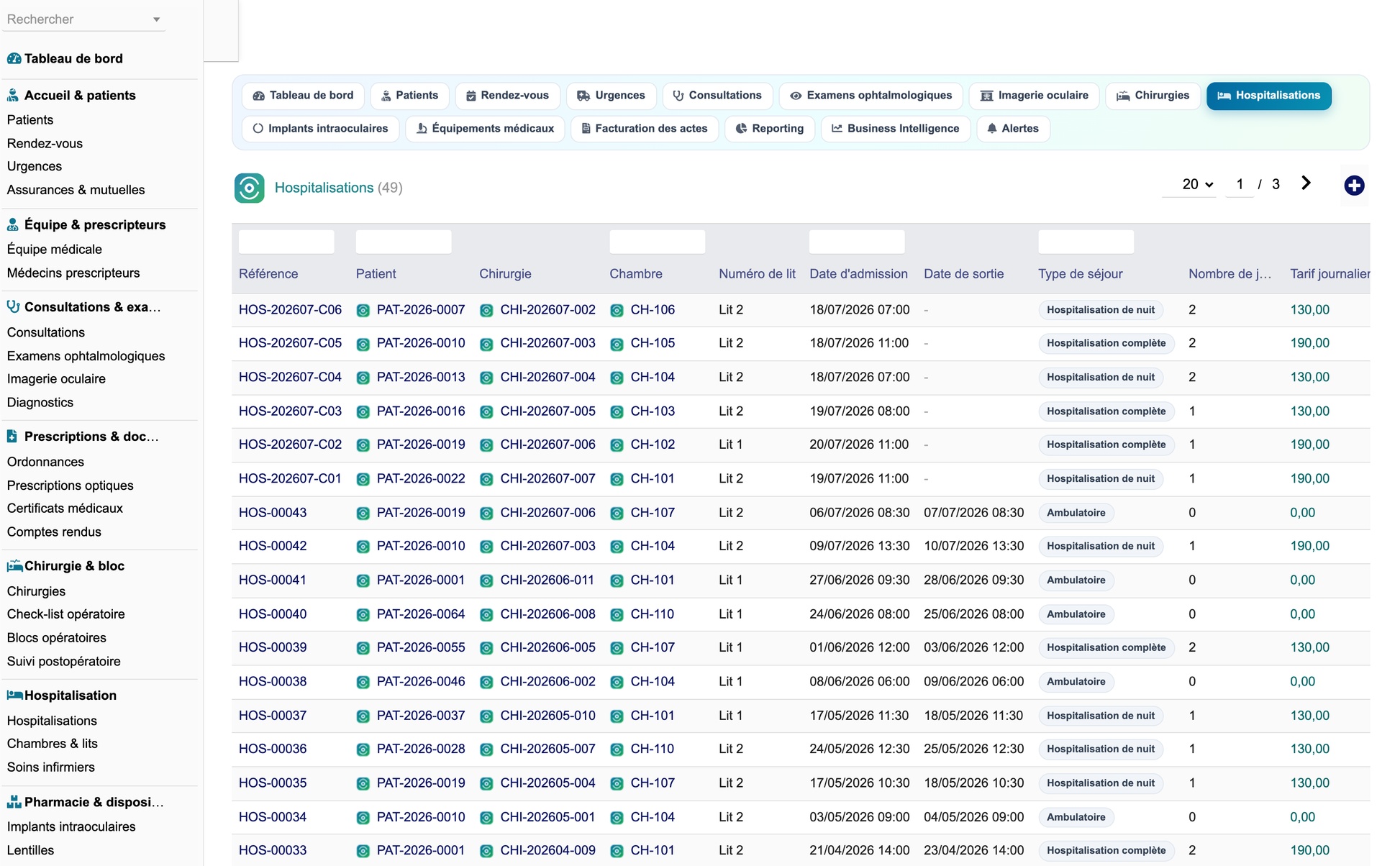Open the Implants intraoculaires tab
1400x866 pixels.
tap(320, 129)
